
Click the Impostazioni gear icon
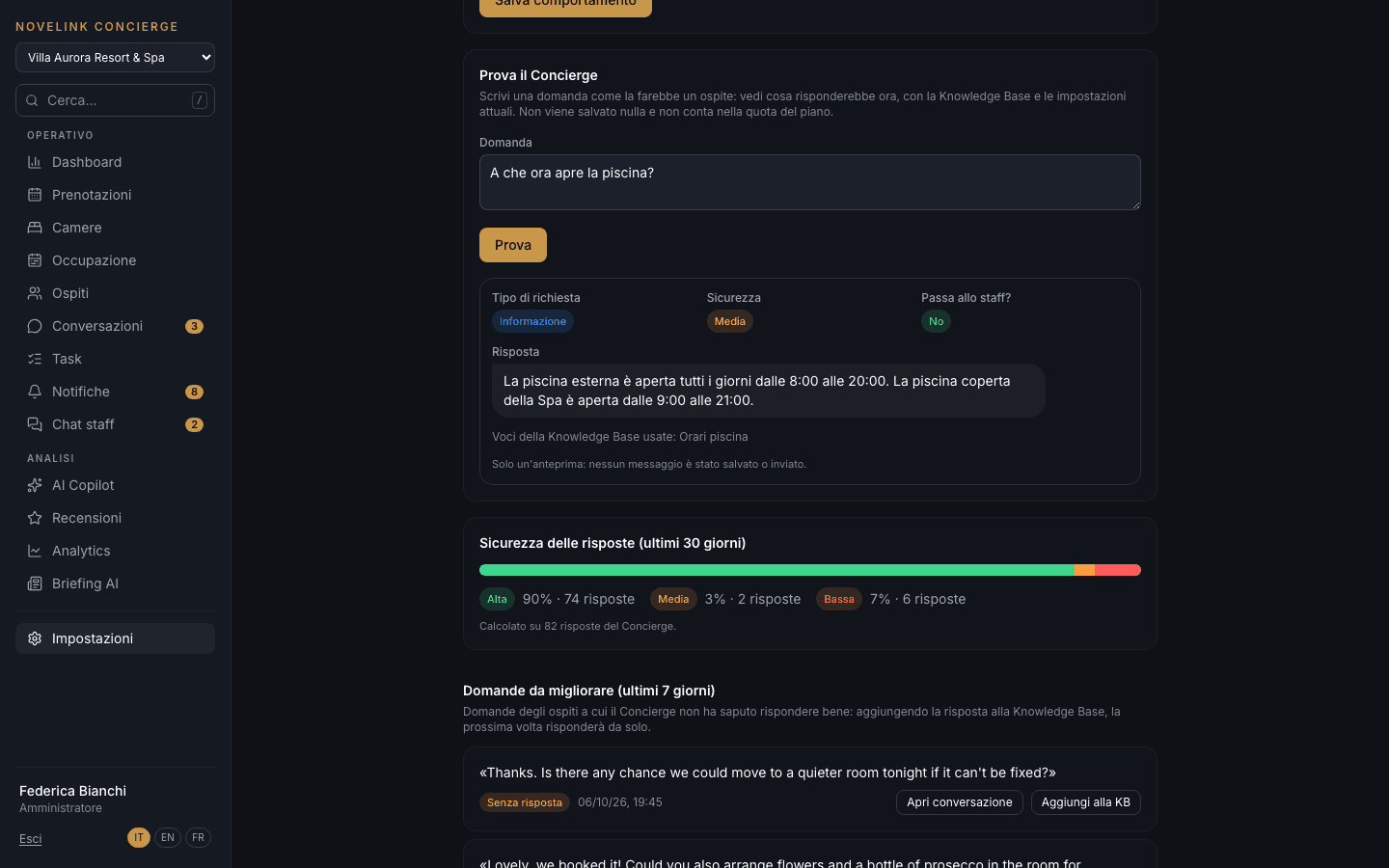35,638
